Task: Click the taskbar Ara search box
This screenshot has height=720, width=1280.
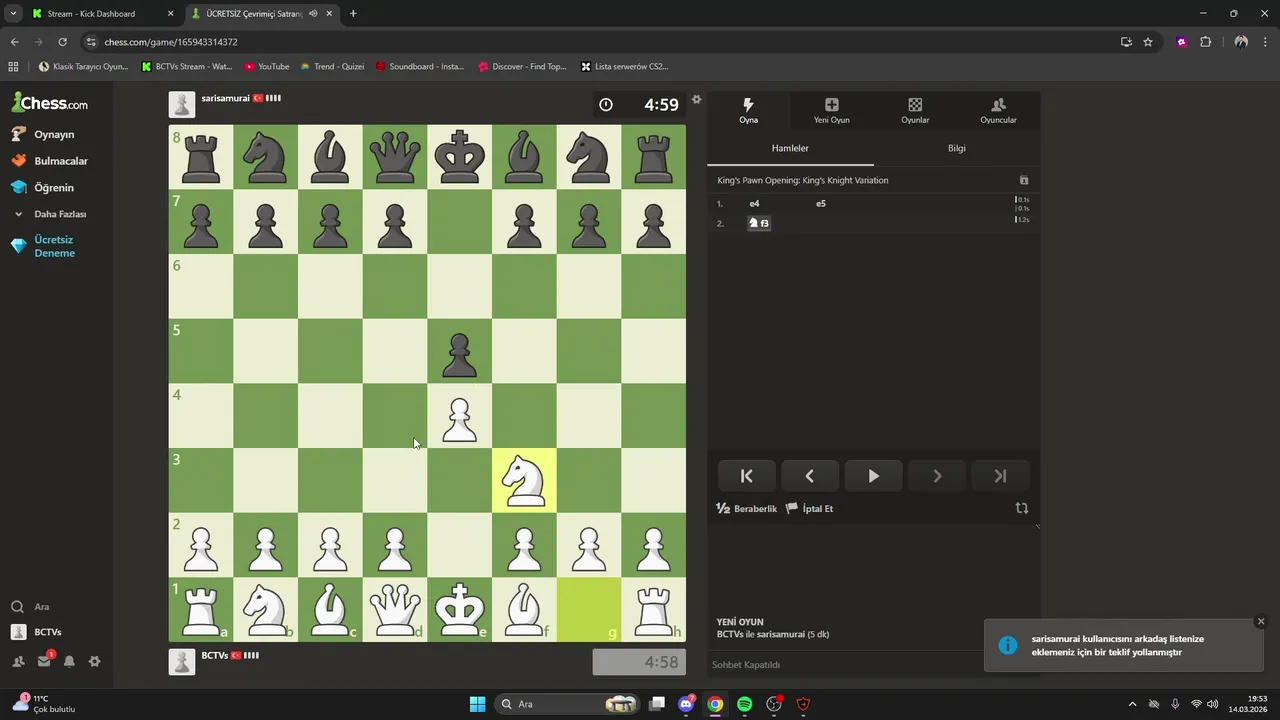Action: pos(569,704)
